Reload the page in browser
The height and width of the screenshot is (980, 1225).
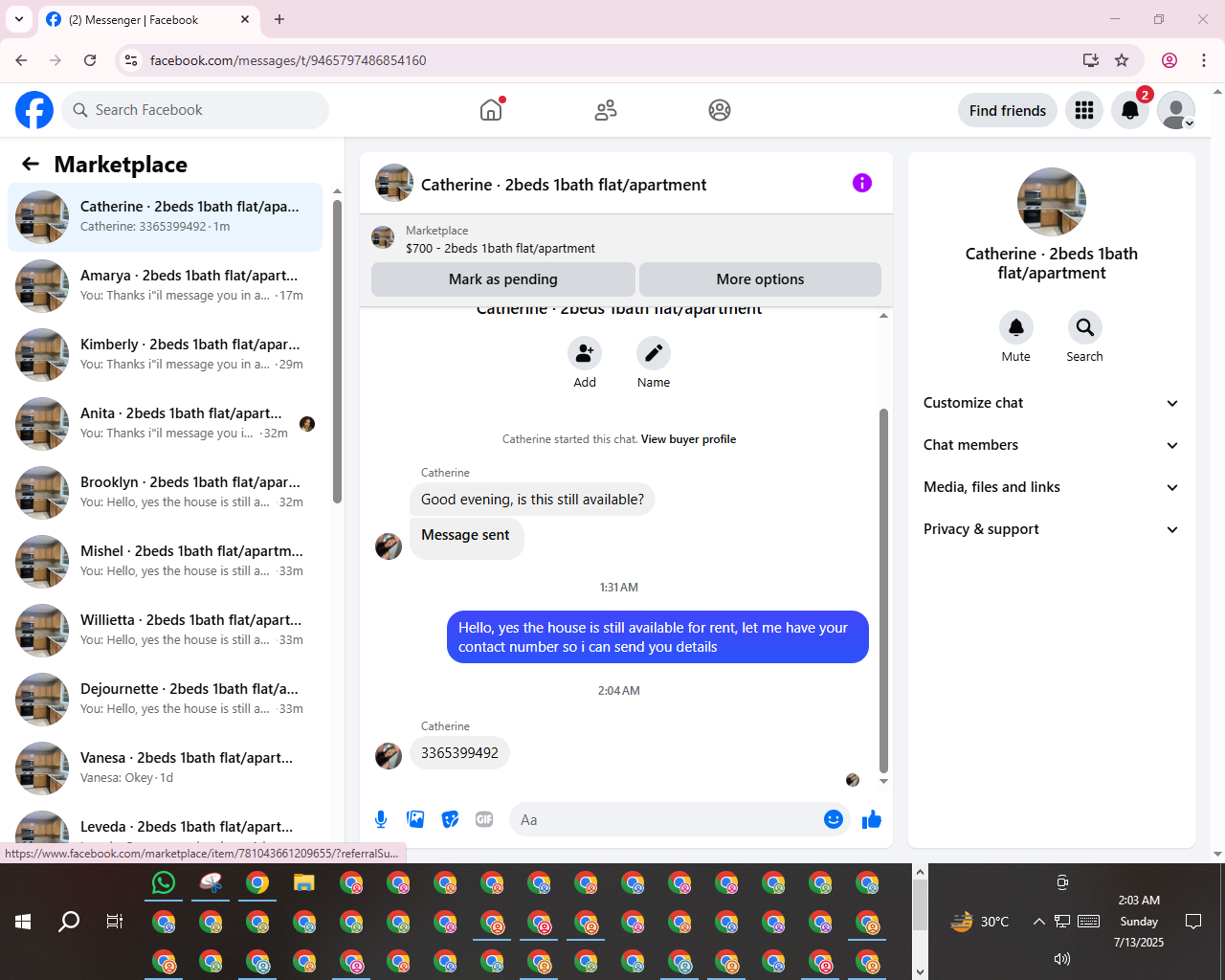pyautogui.click(x=90, y=60)
